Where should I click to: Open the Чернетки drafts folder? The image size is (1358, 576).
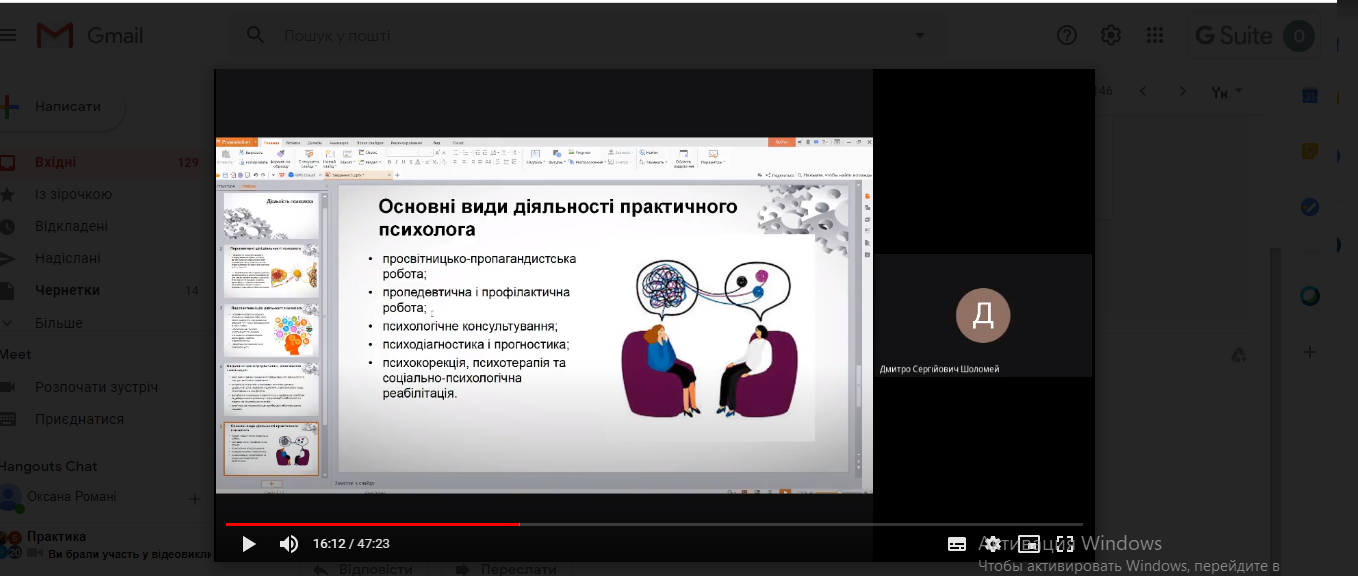tap(67, 290)
